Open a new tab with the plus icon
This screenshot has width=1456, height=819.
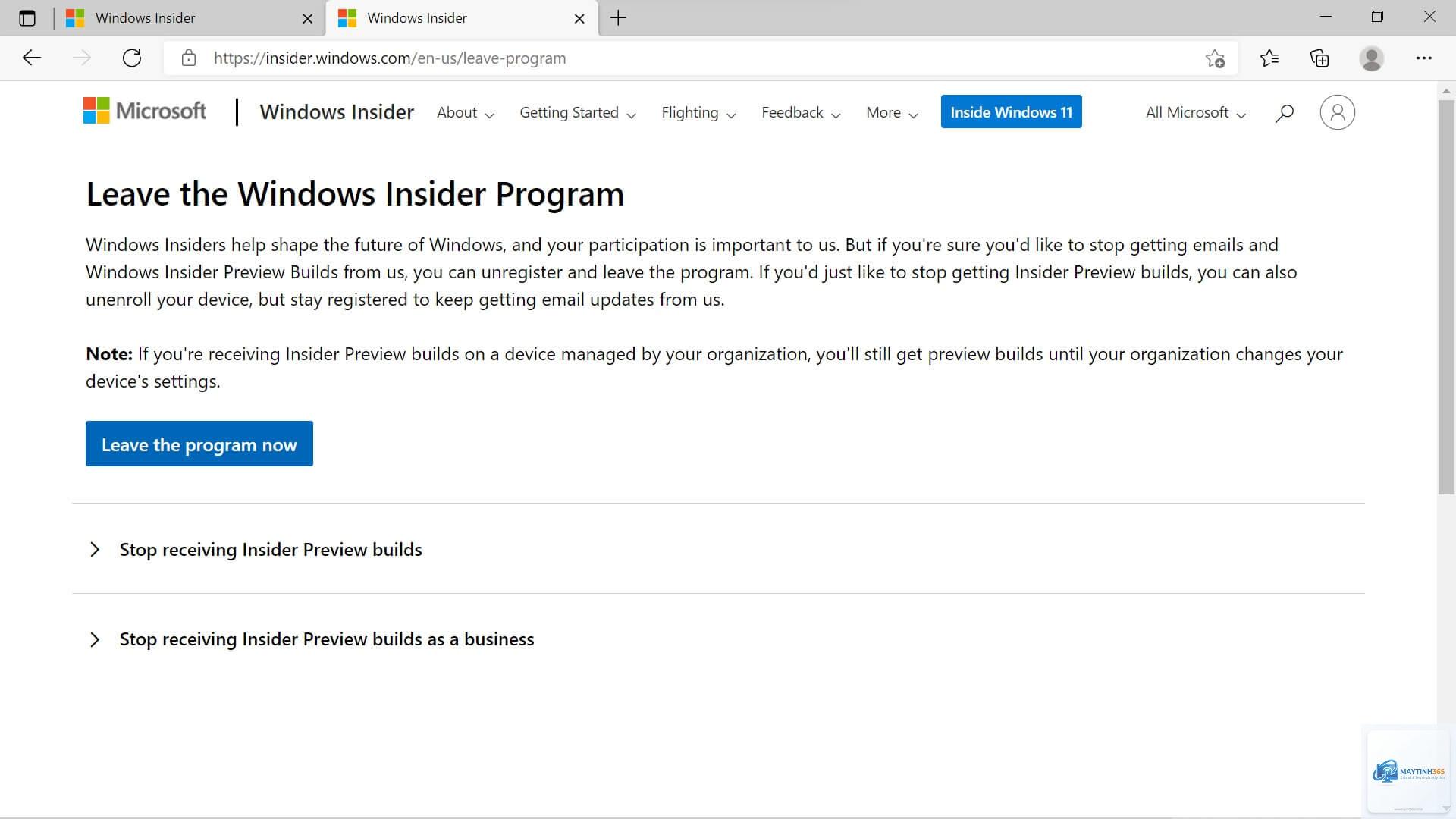click(x=618, y=18)
